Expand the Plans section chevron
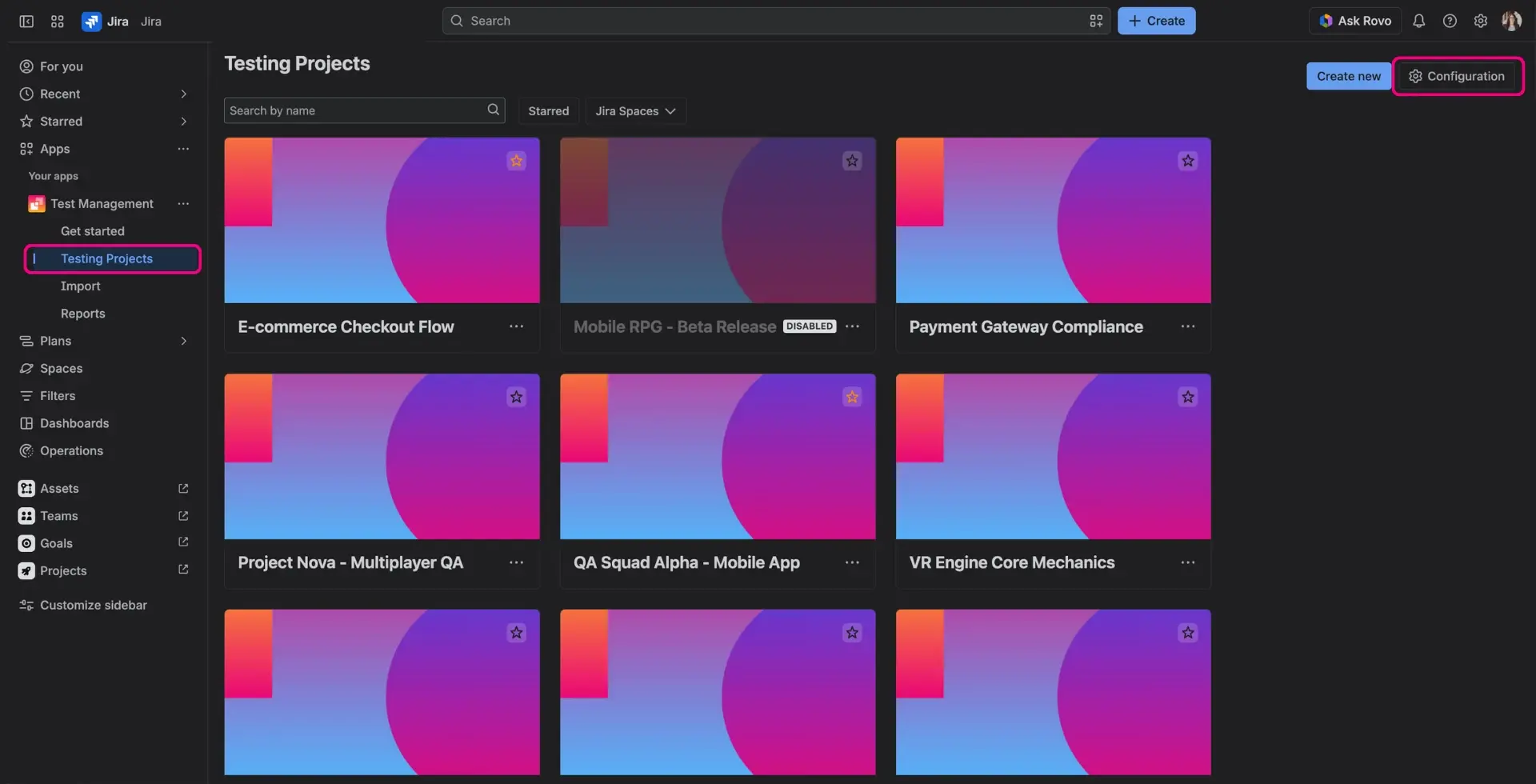1536x784 pixels. tap(184, 341)
